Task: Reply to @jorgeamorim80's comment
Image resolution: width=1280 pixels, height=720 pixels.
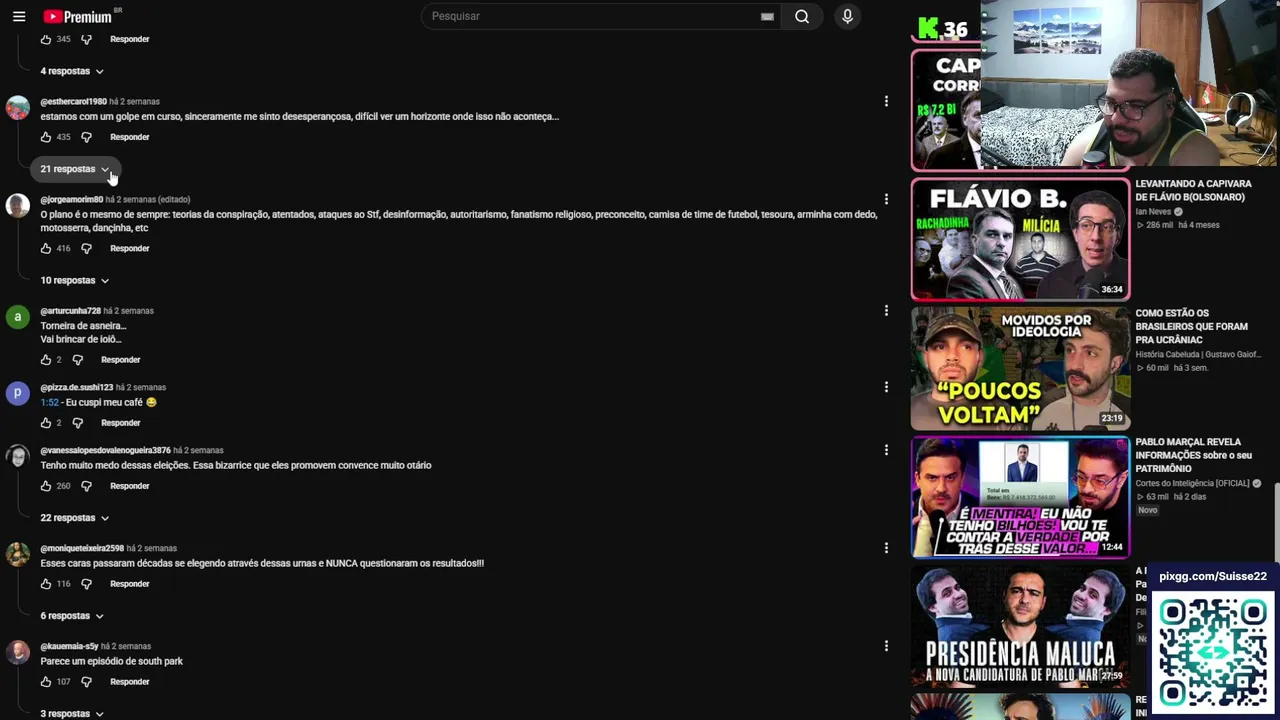Action: (130, 248)
